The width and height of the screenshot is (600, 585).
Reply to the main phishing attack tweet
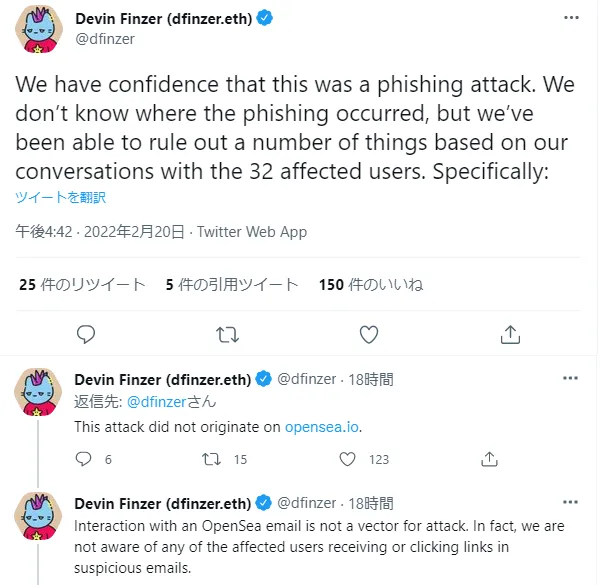86,334
